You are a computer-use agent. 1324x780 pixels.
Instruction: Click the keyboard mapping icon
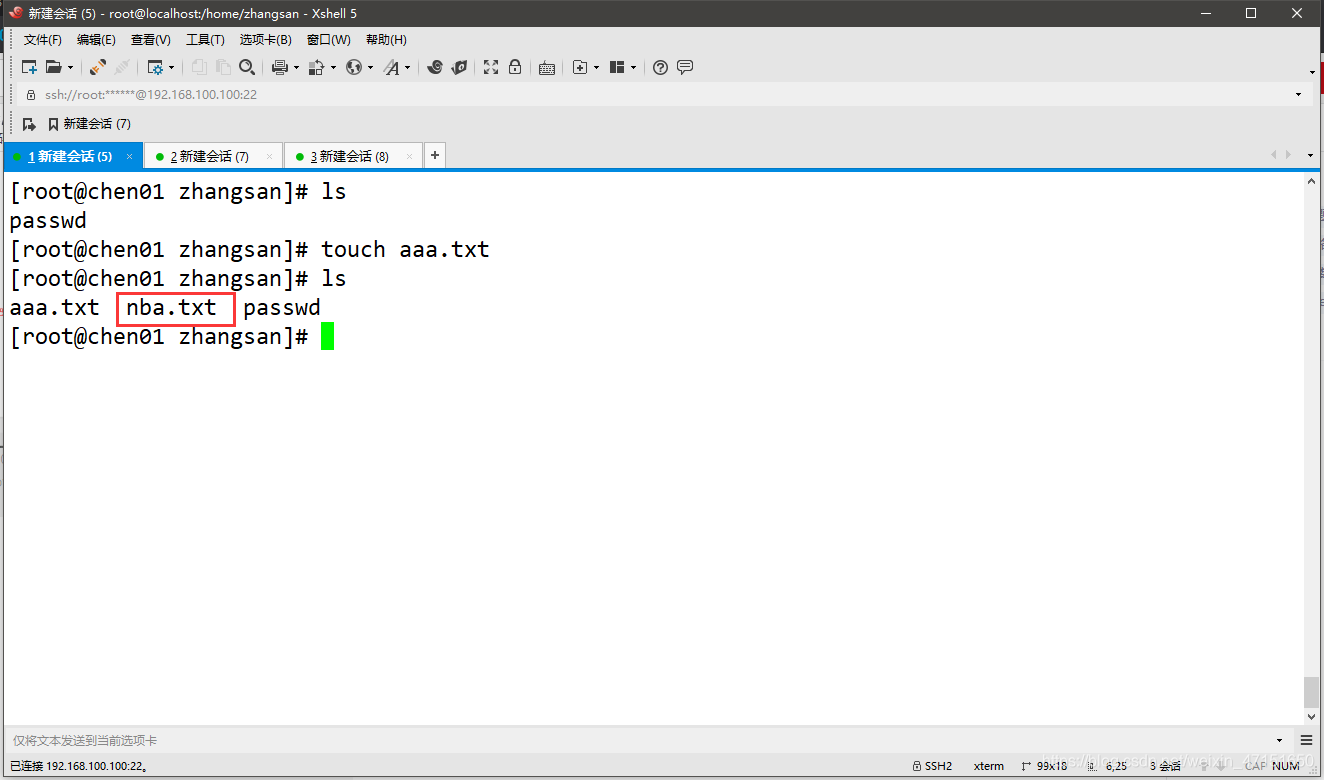(x=547, y=68)
